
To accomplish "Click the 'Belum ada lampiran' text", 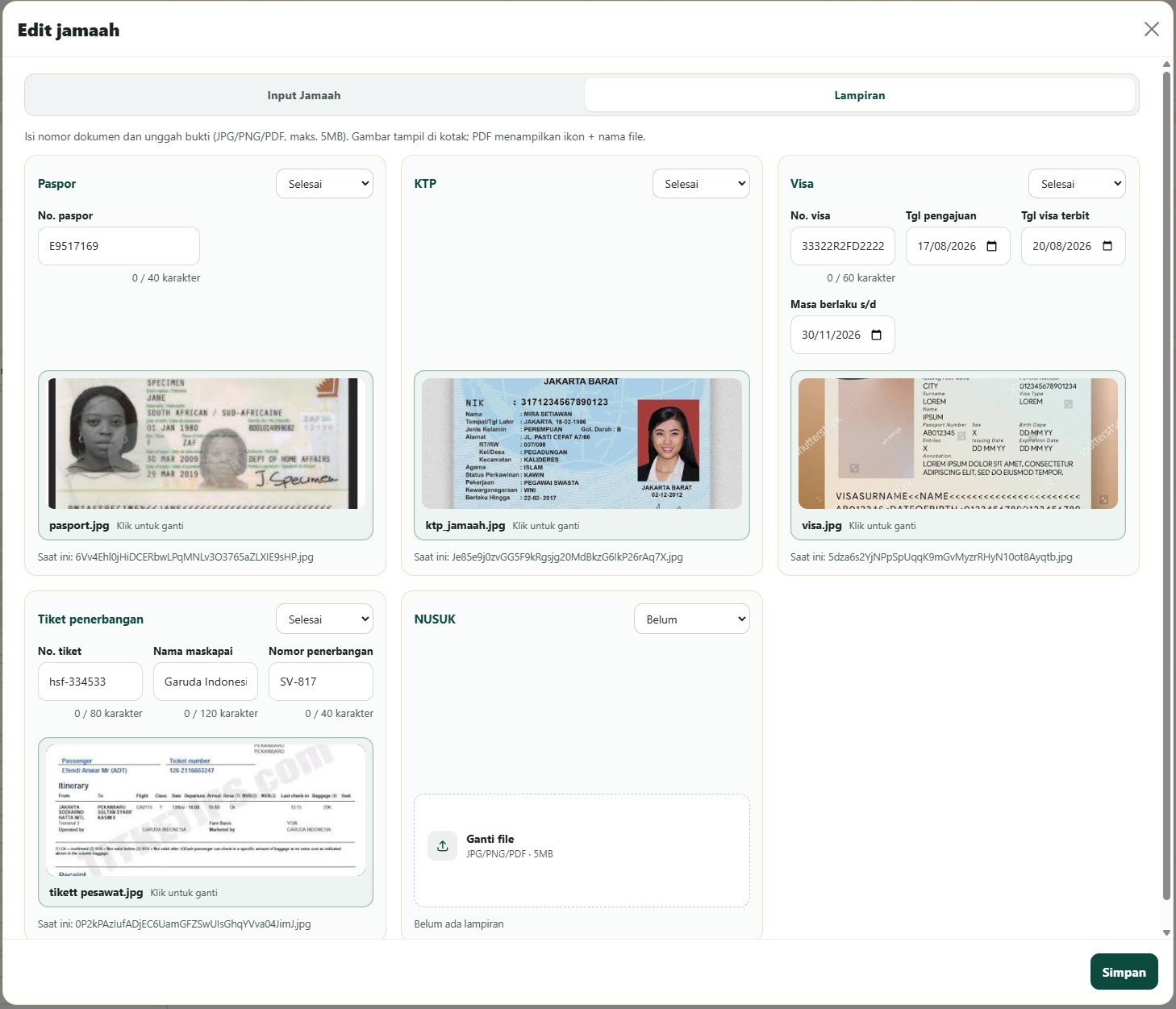I will [459, 924].
